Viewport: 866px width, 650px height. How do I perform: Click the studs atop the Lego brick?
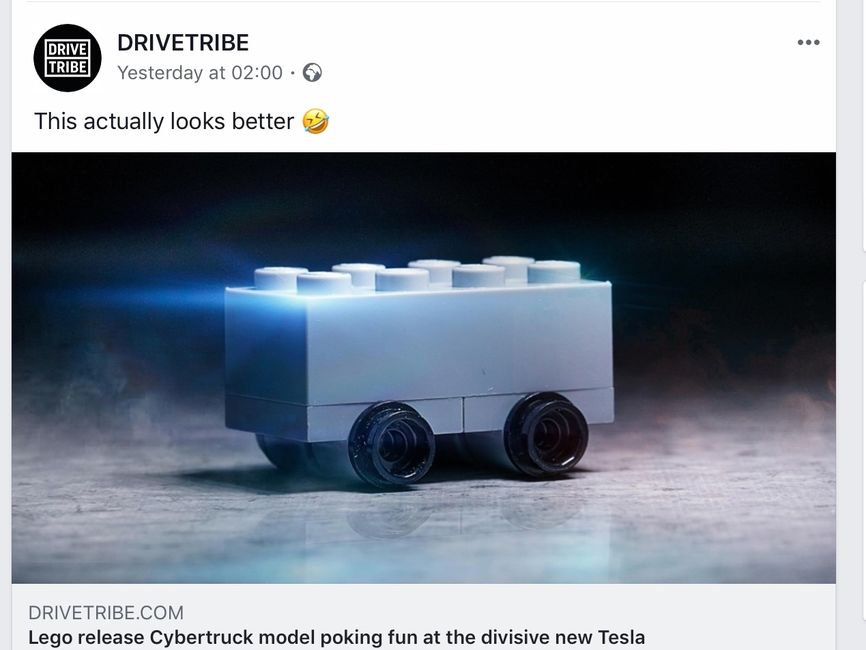pyautogui.click(x=418, y=273)
